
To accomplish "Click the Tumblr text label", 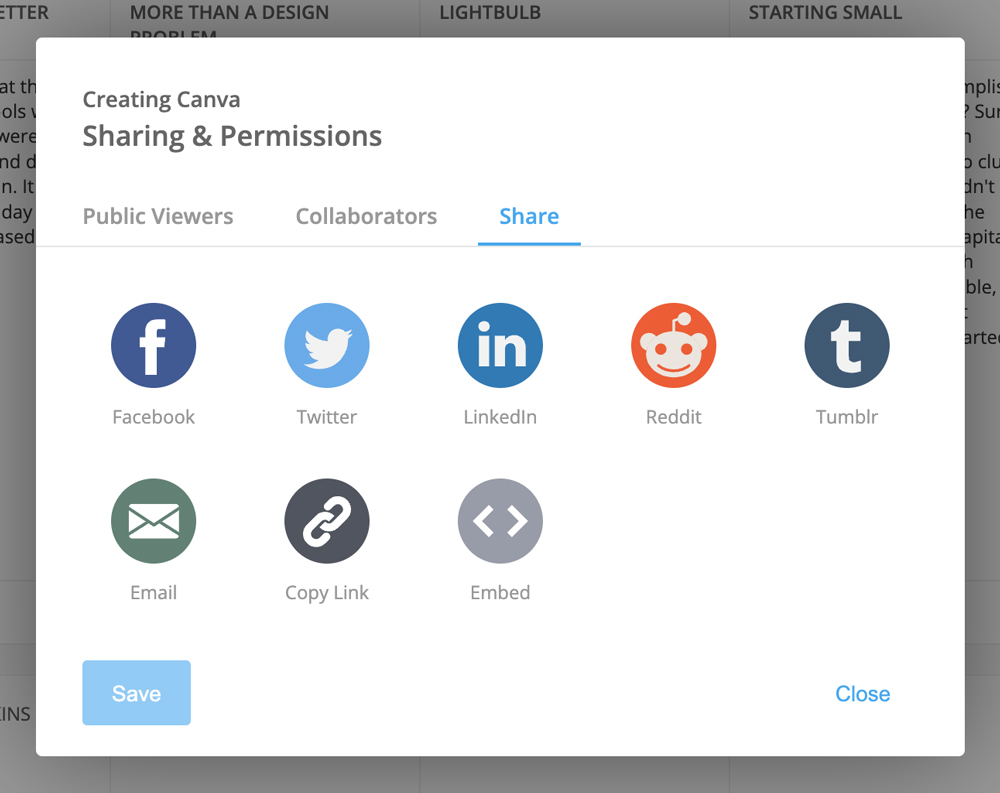I will pos(847,417).
